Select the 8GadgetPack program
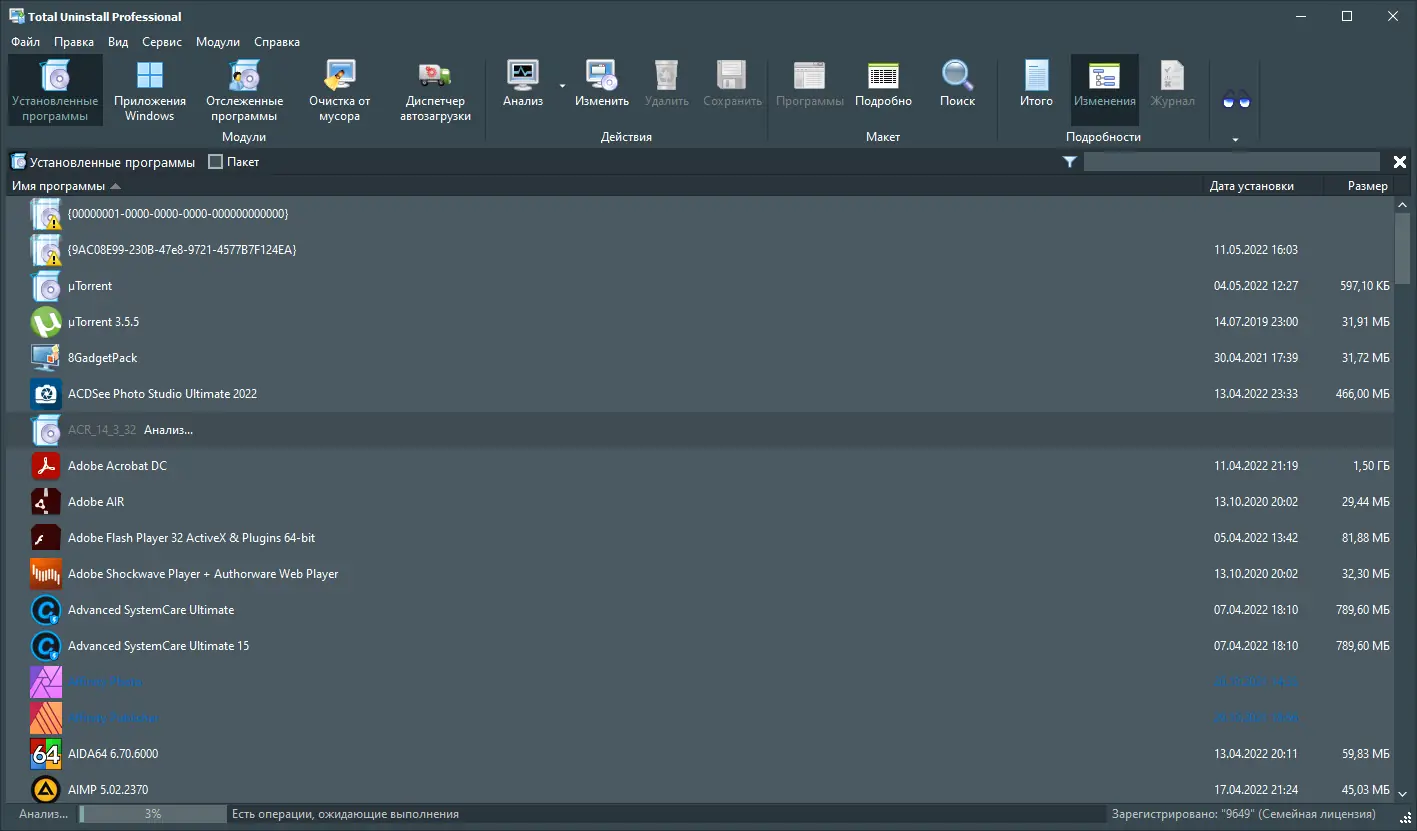The image size is (1417, 831). click(x=700, y=358)
